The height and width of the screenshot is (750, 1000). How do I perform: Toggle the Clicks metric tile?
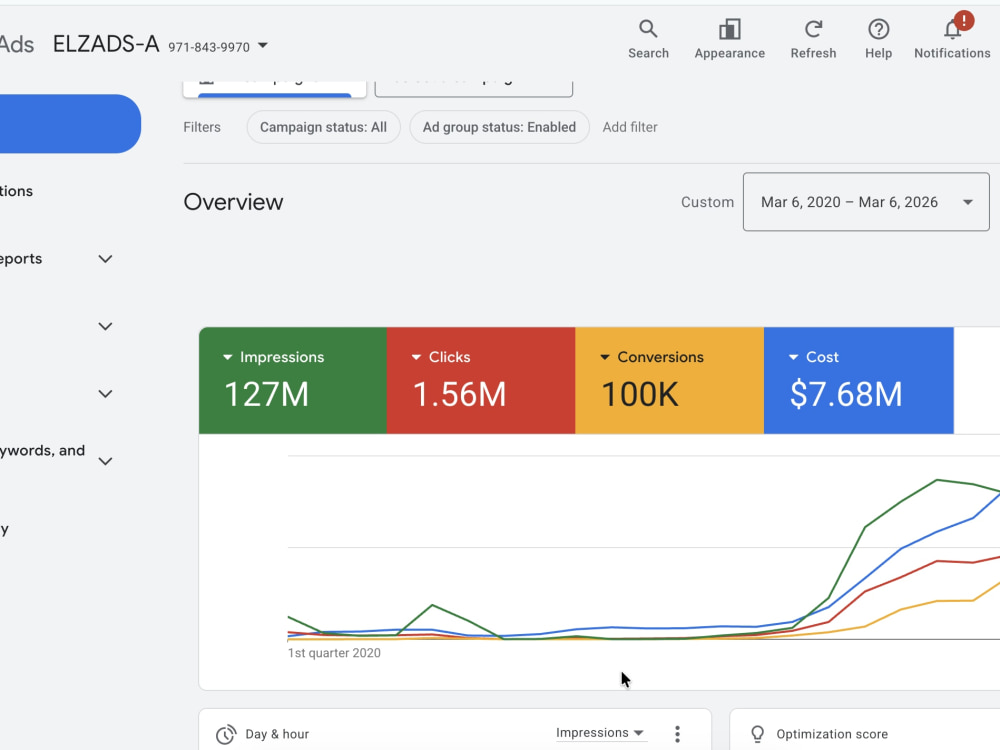tap(481, 381)
